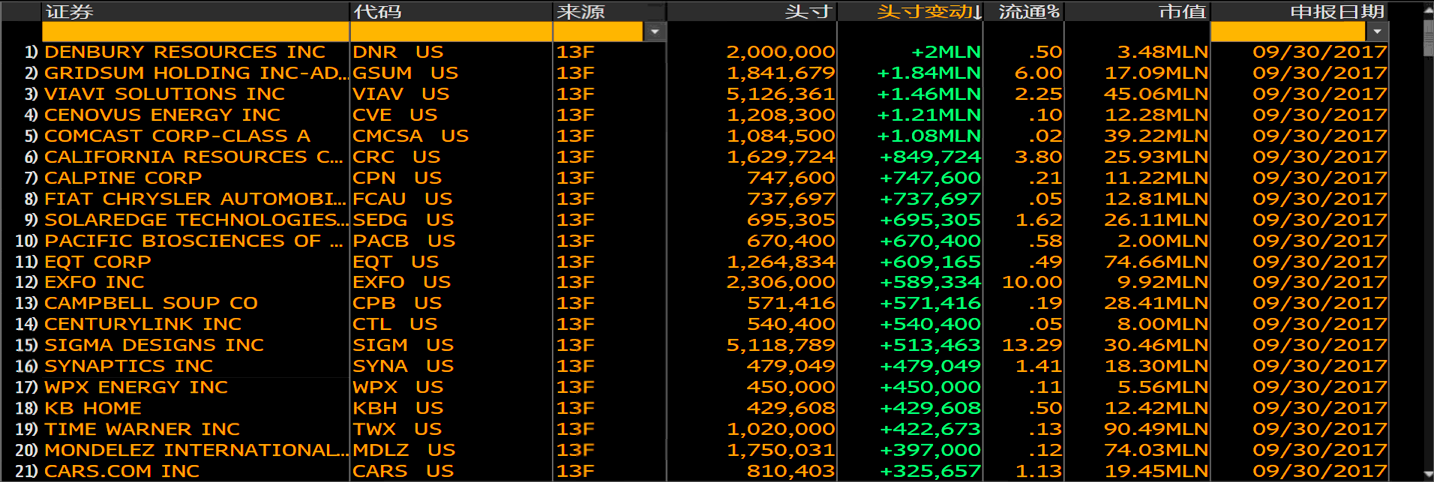Click market value 45.06MLN
This screenshot has width=1434, height=482.
[1157, 94]
